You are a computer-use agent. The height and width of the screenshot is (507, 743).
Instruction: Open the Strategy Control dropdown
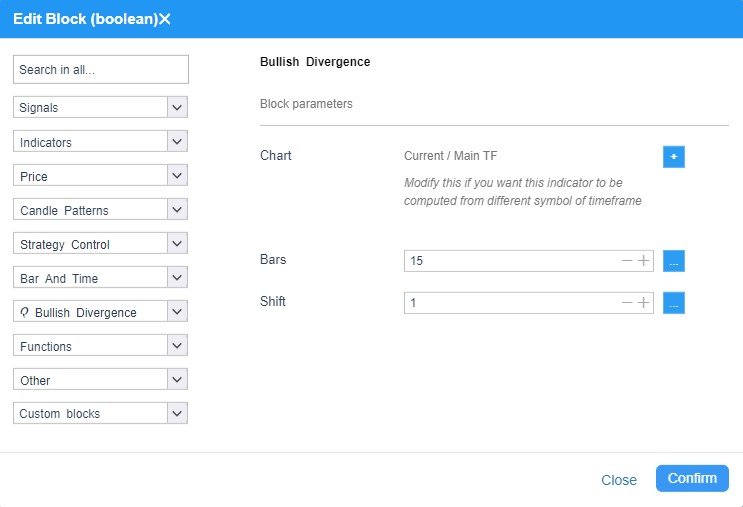tap(177, 244)
